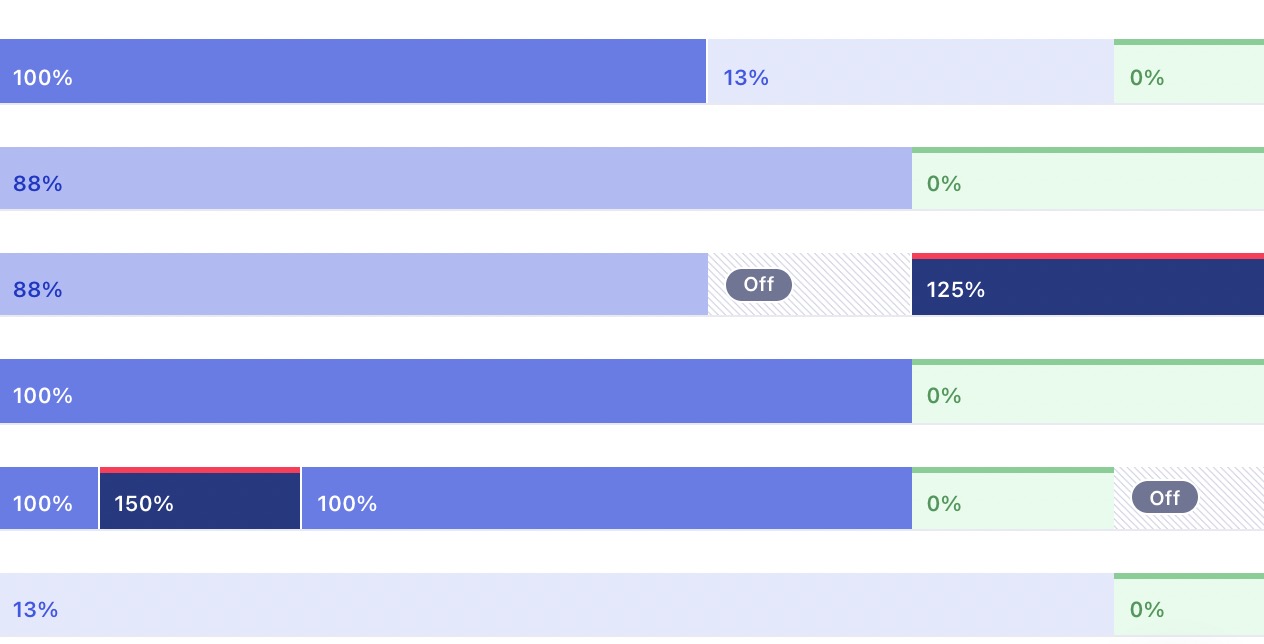Select the long 13% bar in the bottom row
Image resolution: width=1264 pixels, height=644 pixels.
point(556,605)
